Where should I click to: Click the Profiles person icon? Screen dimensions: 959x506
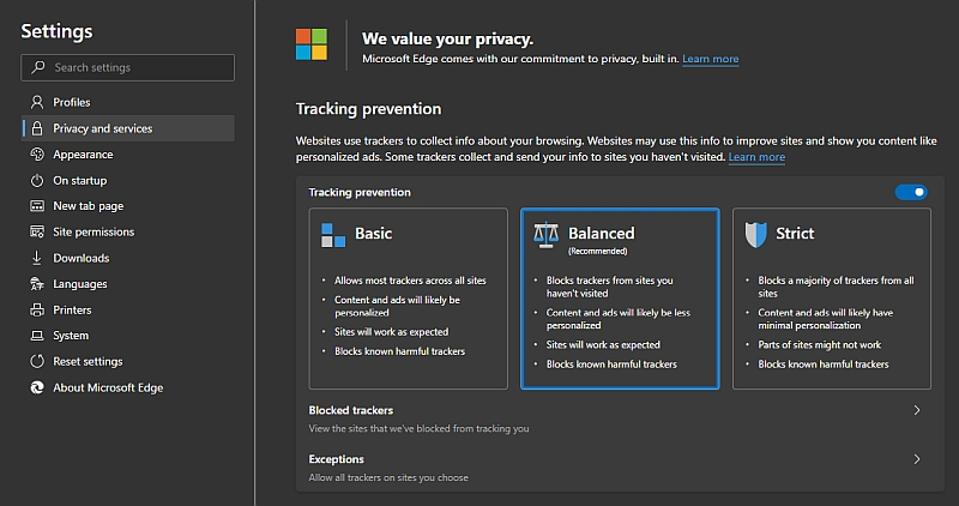tap(37, 102)
